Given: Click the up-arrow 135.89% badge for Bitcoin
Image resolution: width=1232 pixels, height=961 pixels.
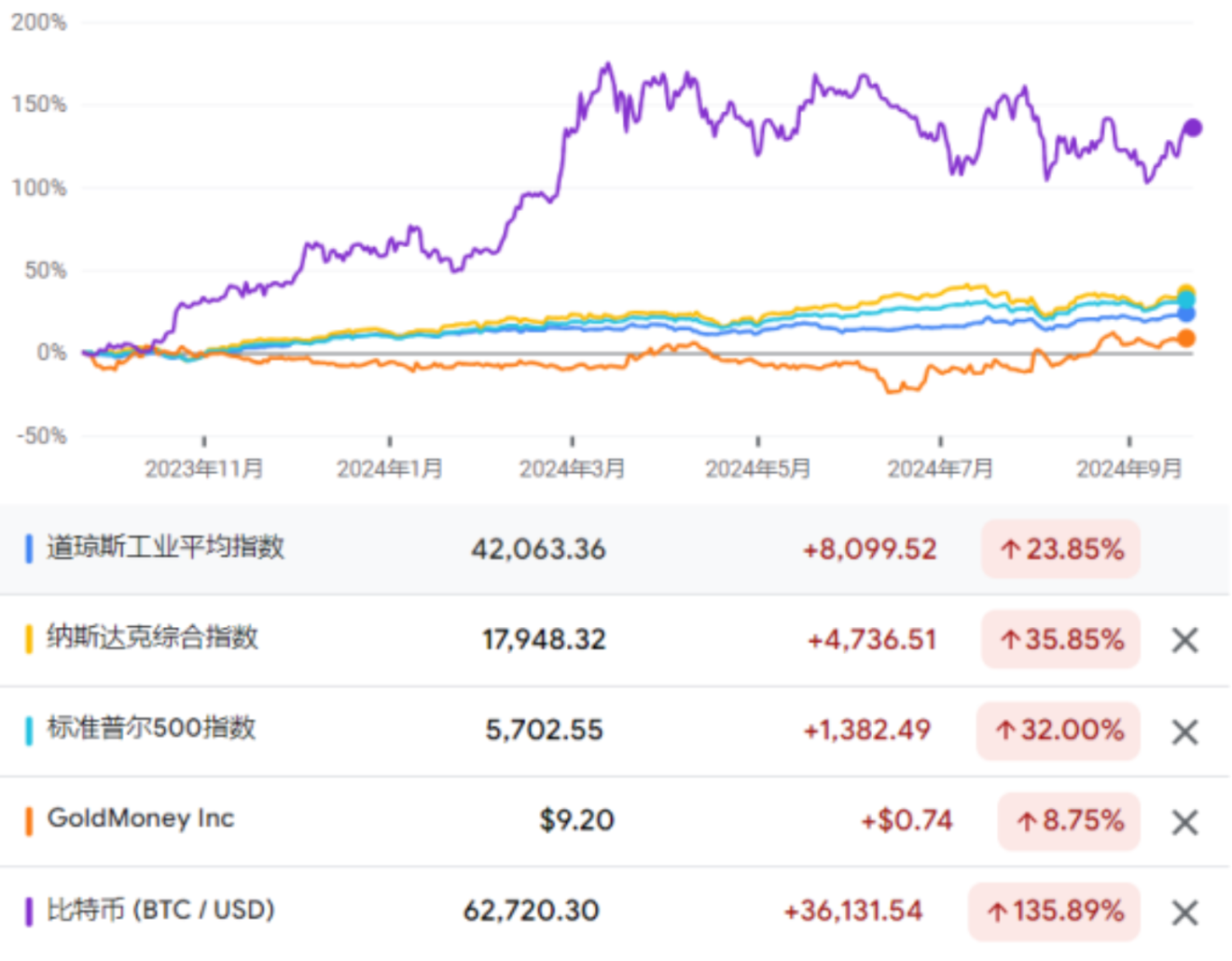Looking at the screenshot, I should (1054, 911).
